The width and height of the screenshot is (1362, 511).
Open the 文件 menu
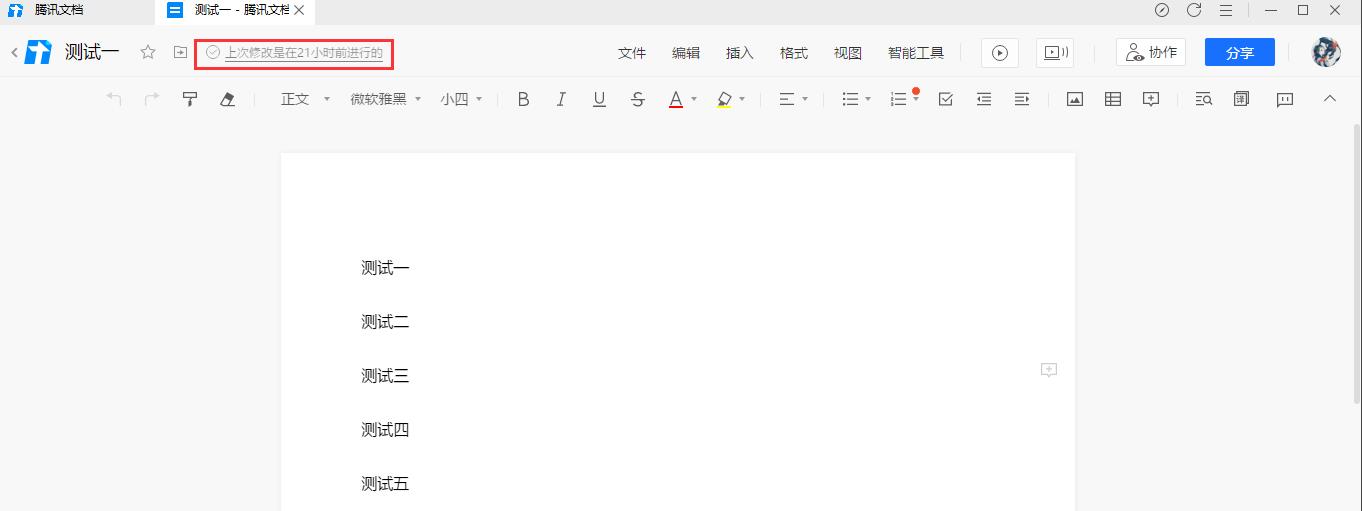click(632, 53)
